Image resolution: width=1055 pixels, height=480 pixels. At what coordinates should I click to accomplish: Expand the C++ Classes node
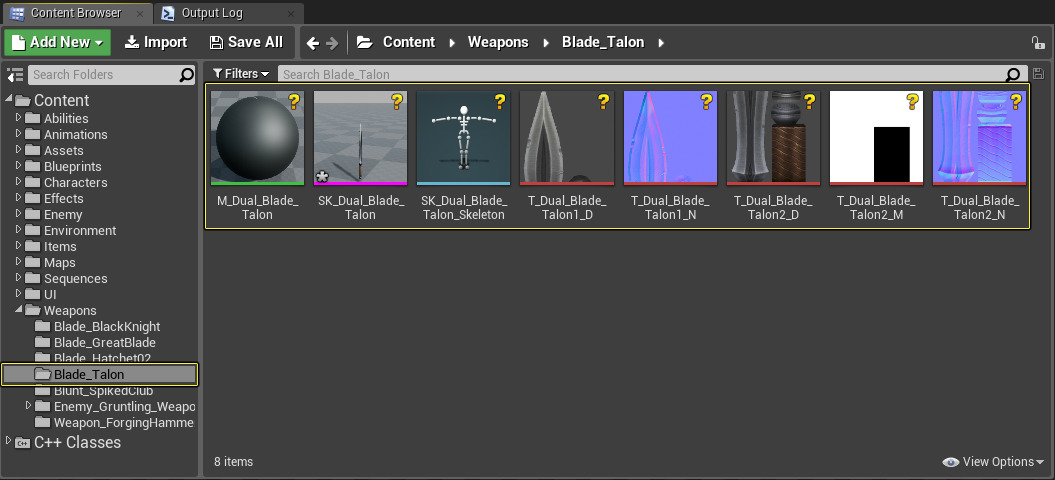point(8,442)
